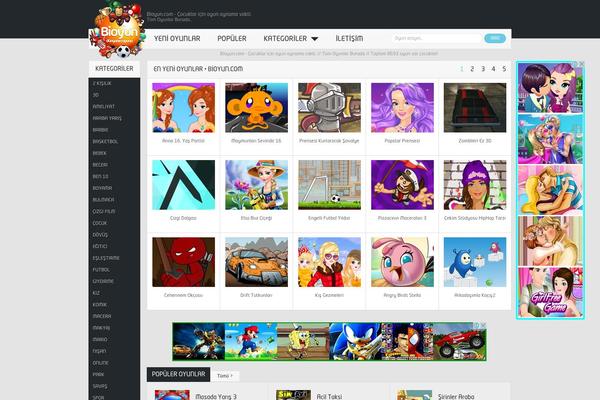The height and width of the screenshot is (400, 600).
Task: Select the Dövüş category
Action: click(x=100, y=235)
